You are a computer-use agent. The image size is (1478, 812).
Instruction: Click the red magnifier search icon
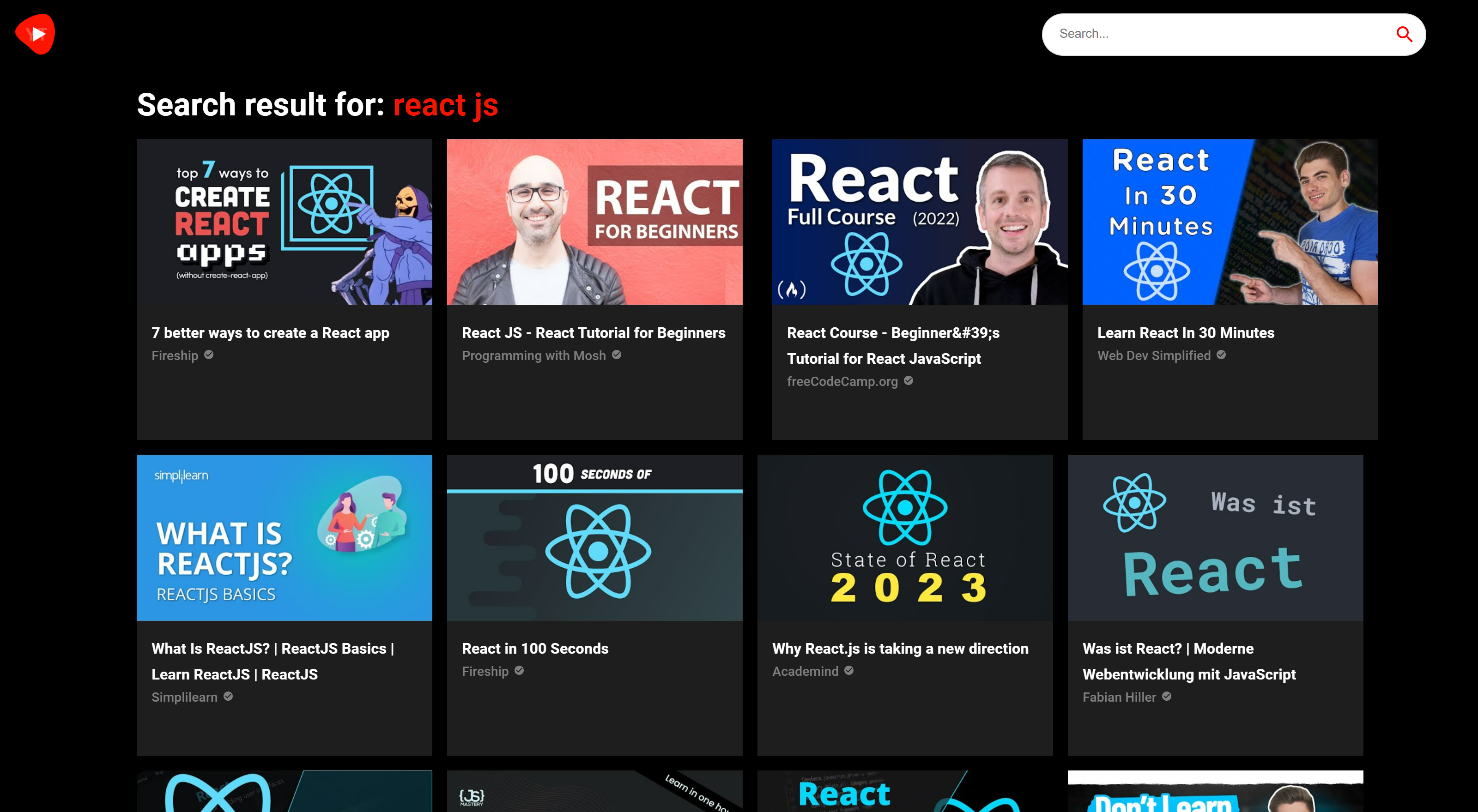[x=1404, y=35]
